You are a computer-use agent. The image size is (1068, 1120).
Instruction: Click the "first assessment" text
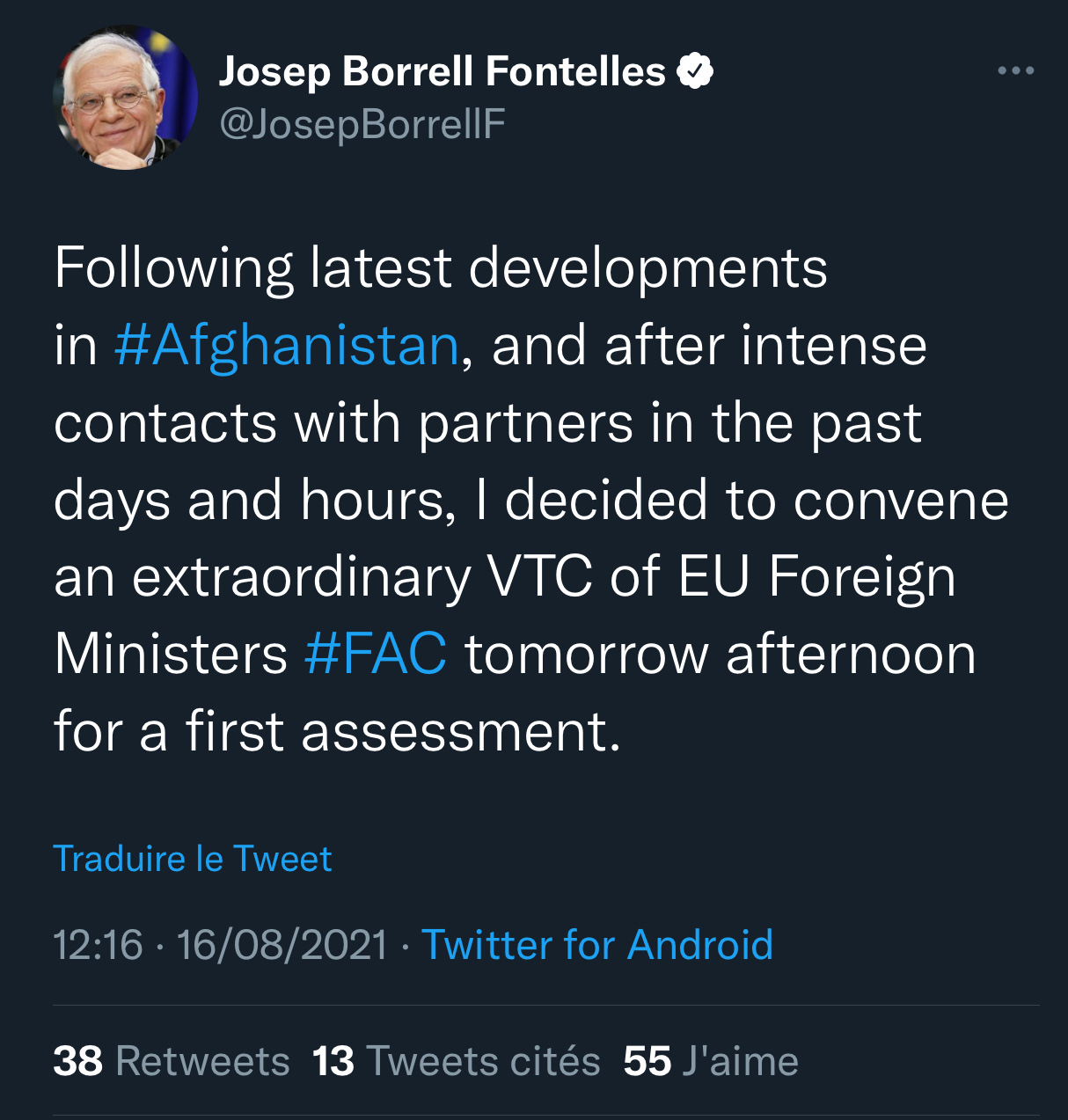click(x=402, y=732)
